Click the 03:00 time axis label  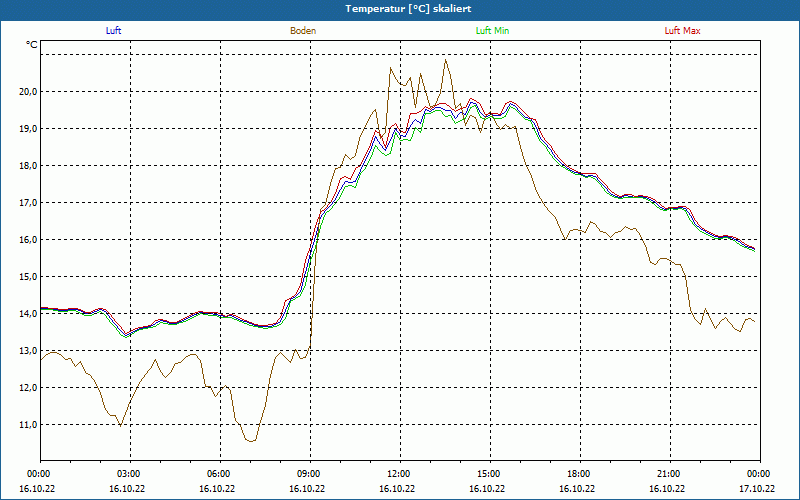(130, 474)
